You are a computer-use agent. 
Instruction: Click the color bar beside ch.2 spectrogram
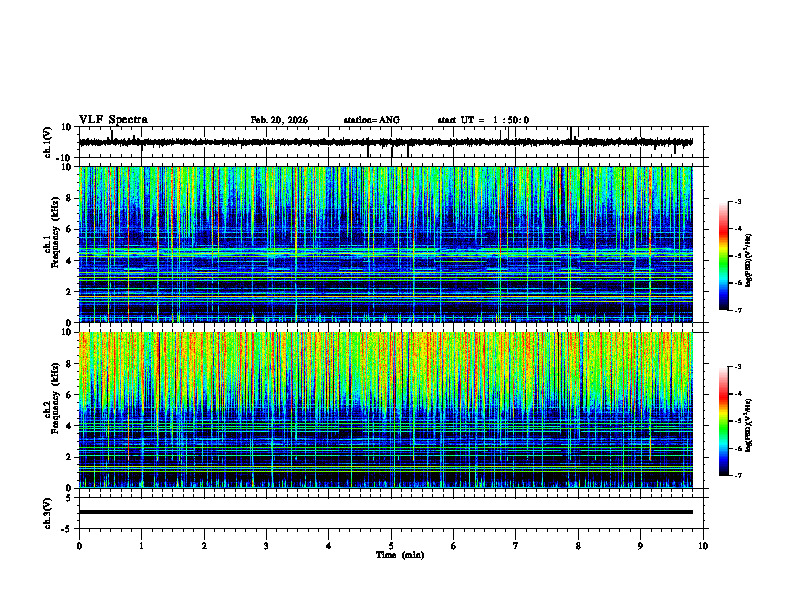pyautogui.click(x=724, y=421)
